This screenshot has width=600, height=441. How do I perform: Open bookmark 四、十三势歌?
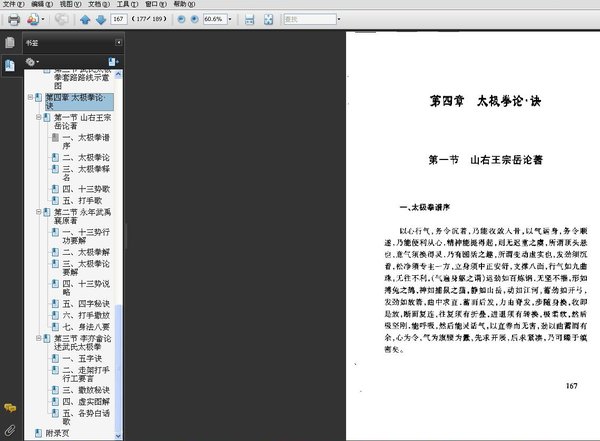click(86, 189)
